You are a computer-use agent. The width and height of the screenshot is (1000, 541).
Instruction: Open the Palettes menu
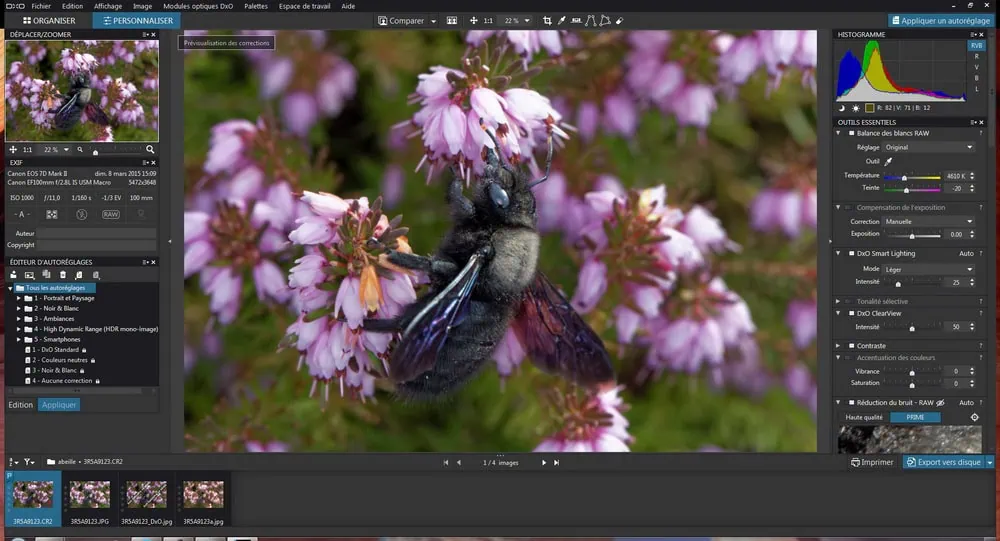[256, 6]
